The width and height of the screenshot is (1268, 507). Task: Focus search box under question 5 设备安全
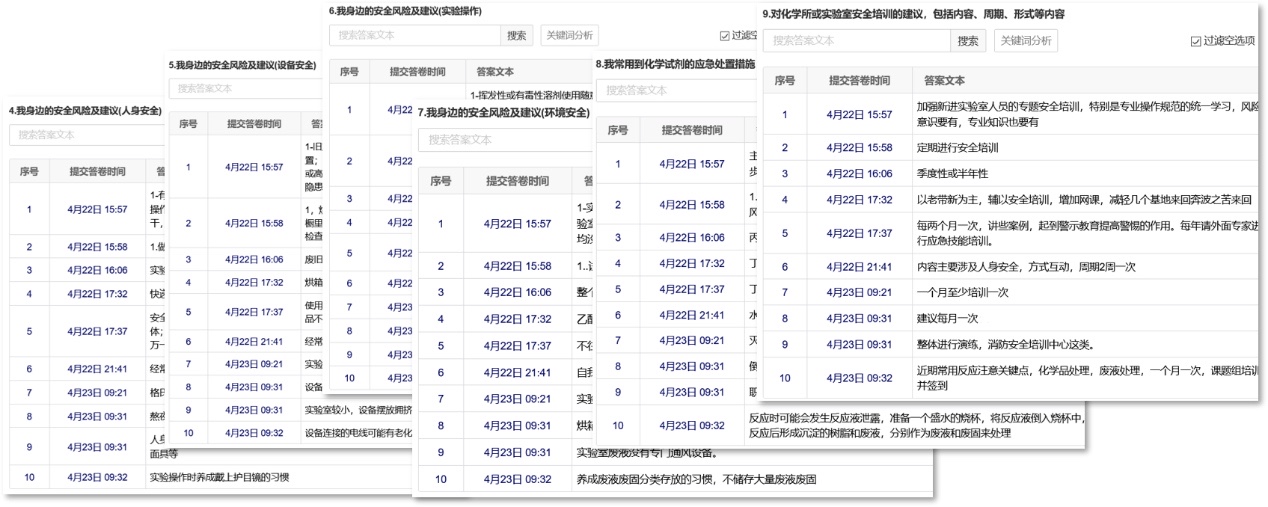[x=245, y=88]
